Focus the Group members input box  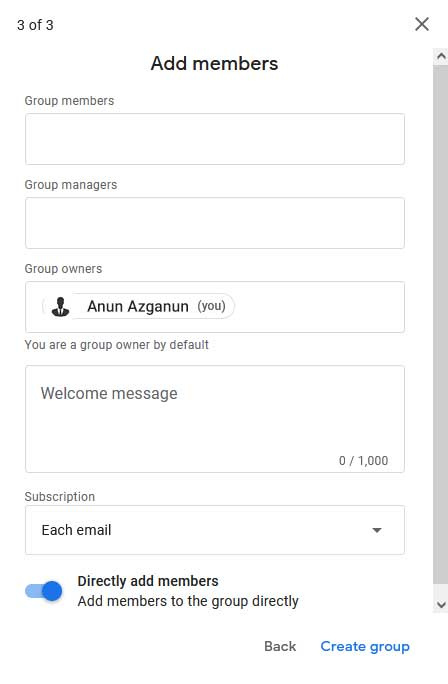tap(215, 139)
